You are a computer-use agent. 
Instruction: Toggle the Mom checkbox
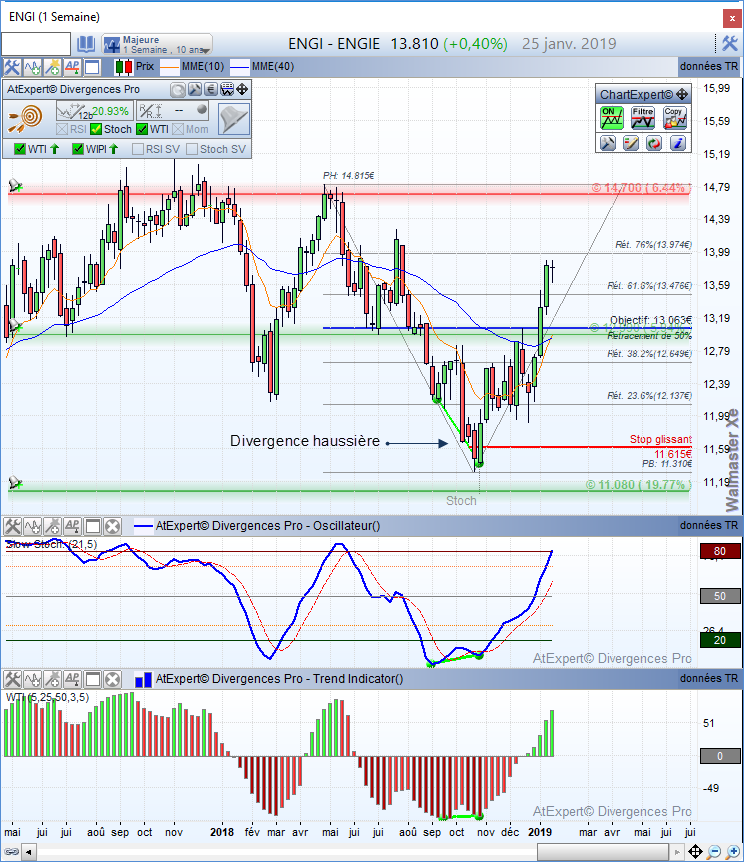pyautogui.click(x=178, y=129)
